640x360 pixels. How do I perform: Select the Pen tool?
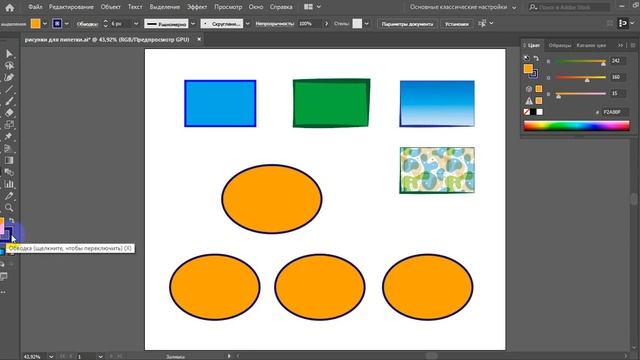click(x=9, y=77)
